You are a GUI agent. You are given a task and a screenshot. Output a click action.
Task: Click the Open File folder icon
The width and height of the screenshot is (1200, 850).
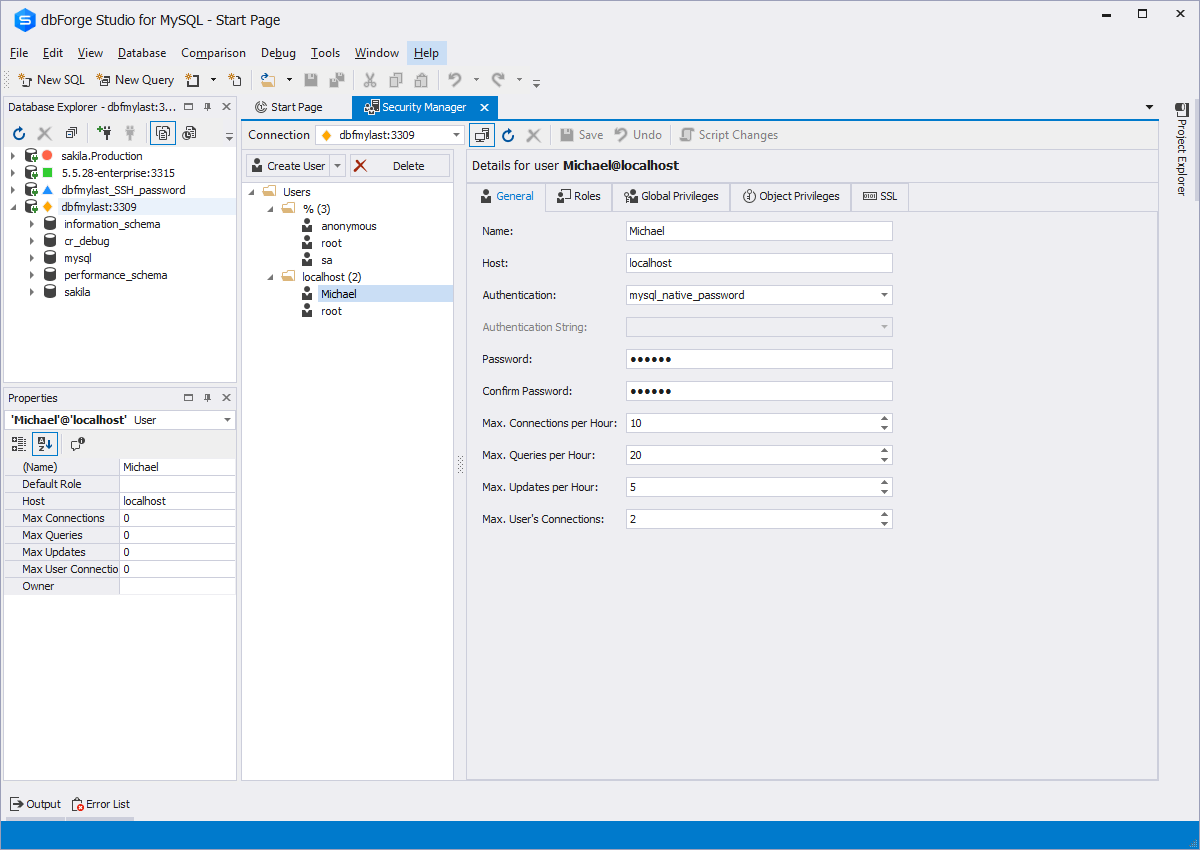click(267, 80)
